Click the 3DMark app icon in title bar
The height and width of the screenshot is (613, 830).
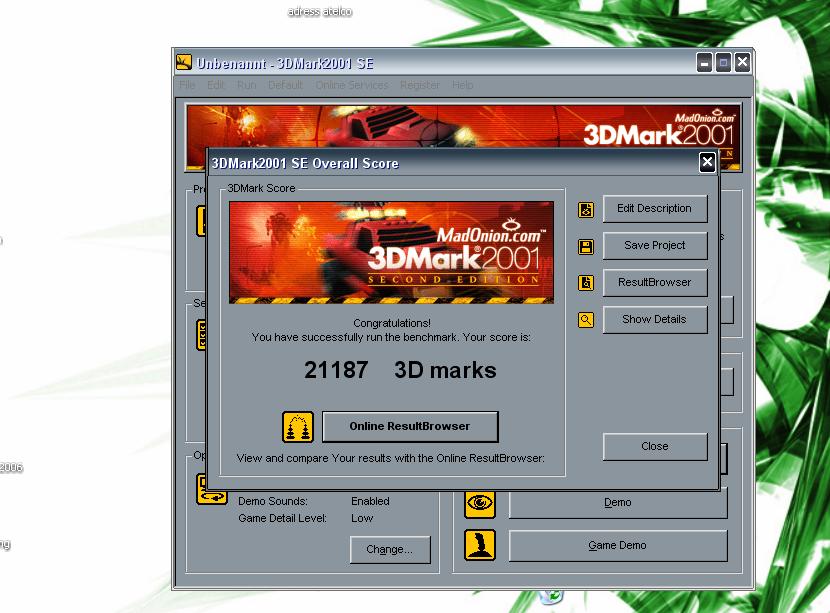coord(184,62)
